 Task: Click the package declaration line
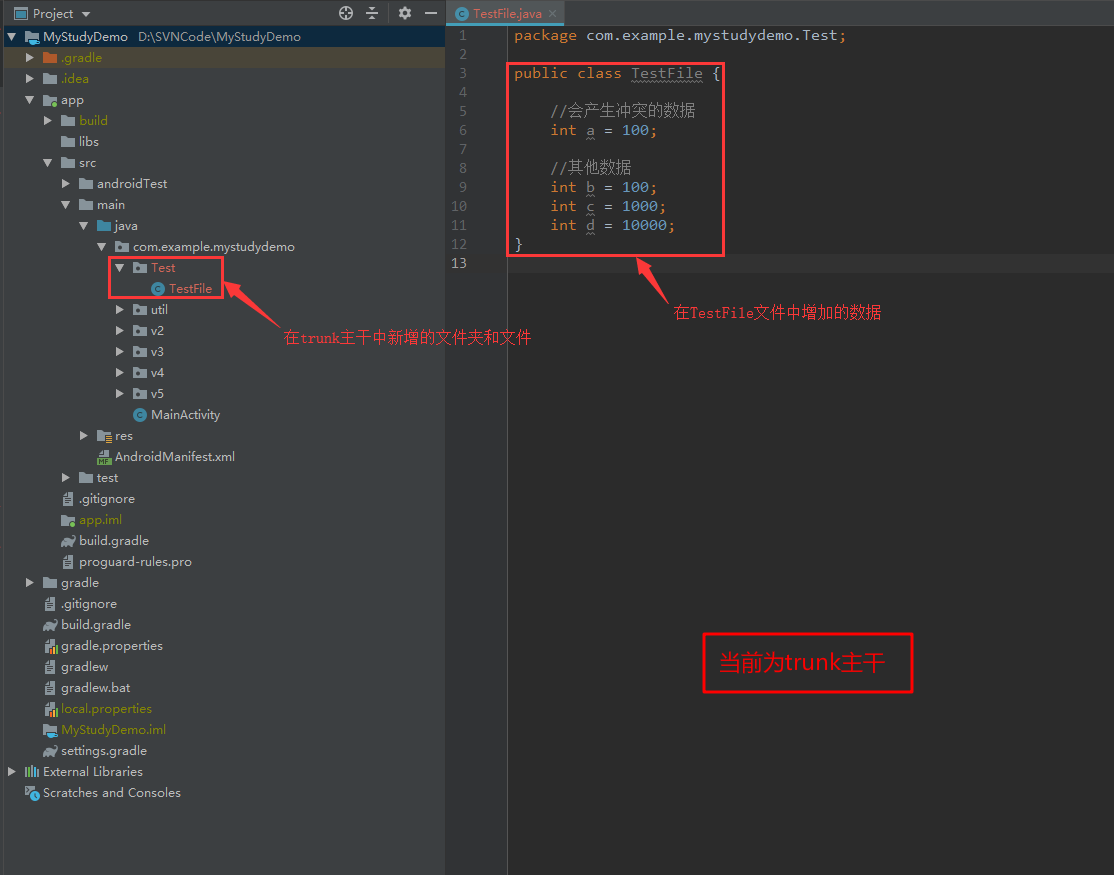(x=680, y=36)
